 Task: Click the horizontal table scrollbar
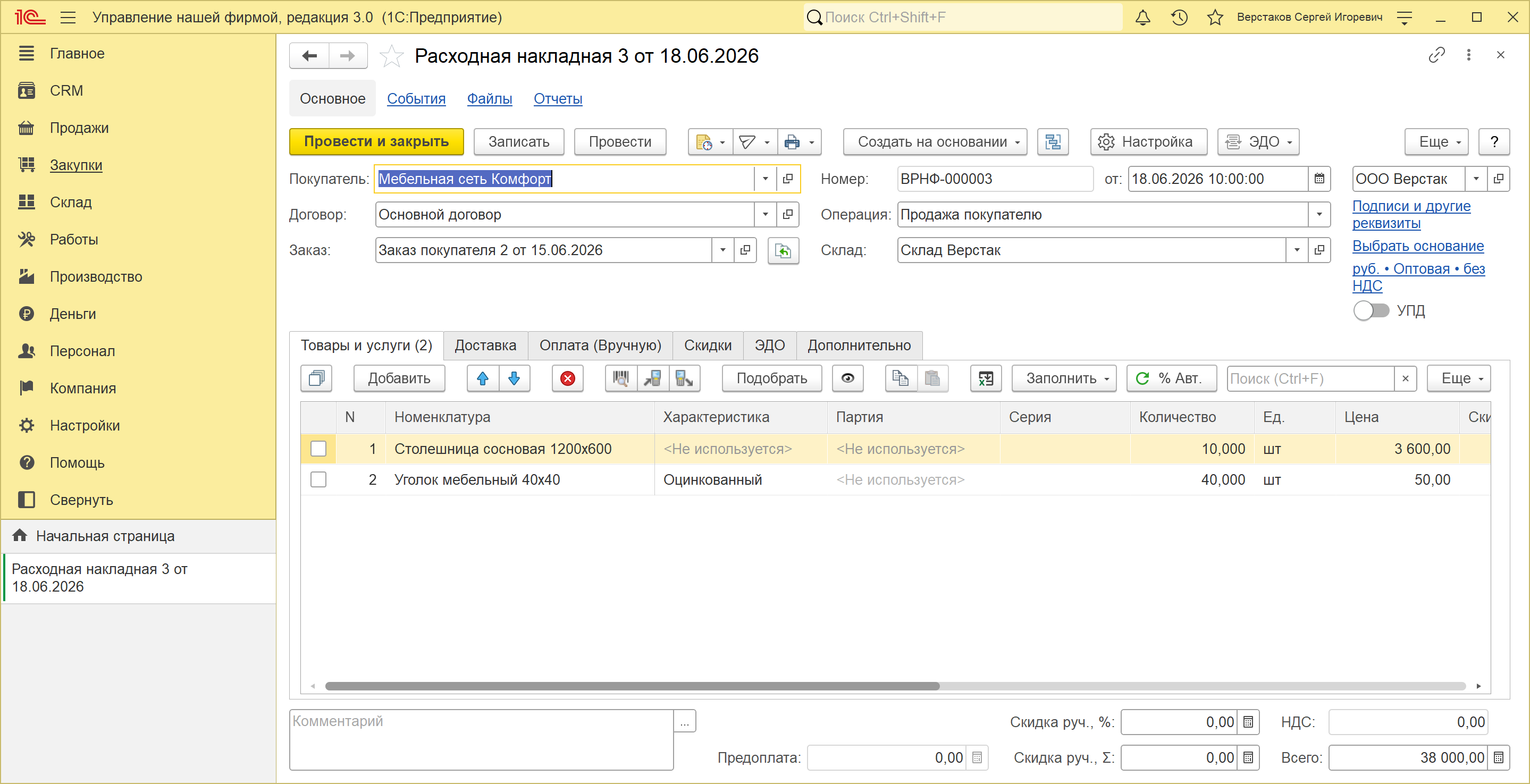[x=632, y=686]
